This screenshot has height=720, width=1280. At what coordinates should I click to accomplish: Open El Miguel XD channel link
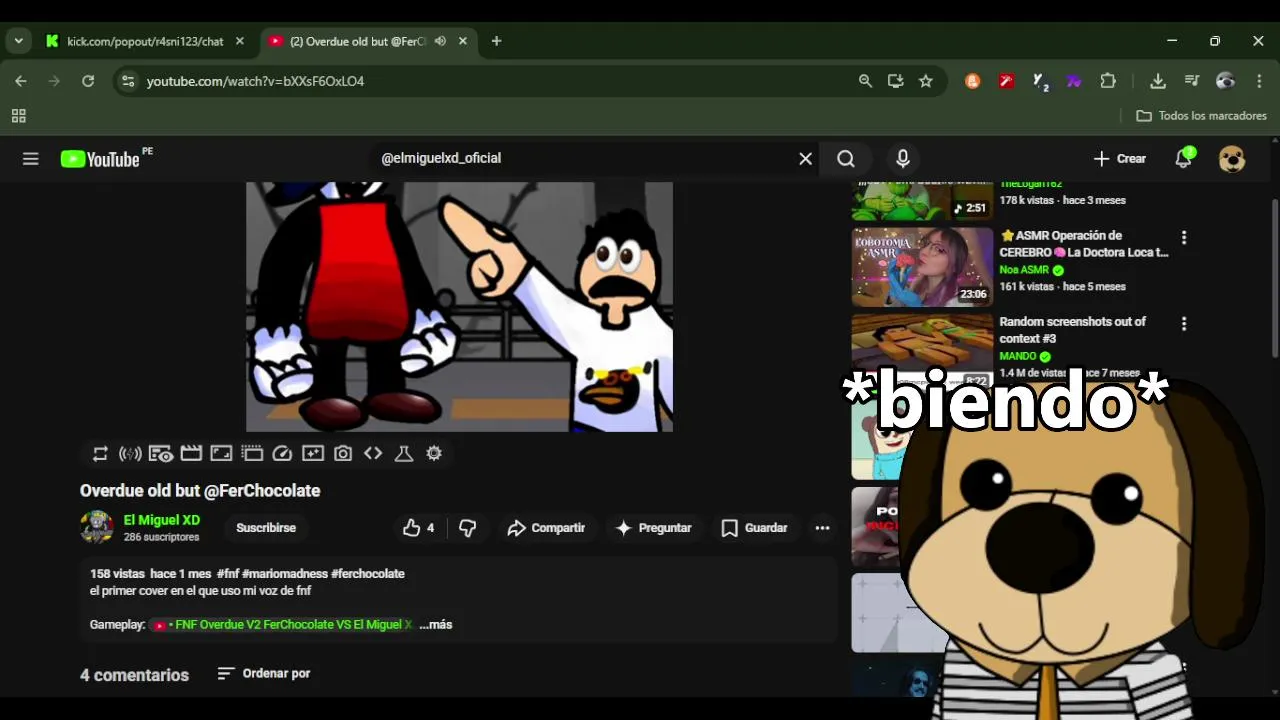pos(162,520)
